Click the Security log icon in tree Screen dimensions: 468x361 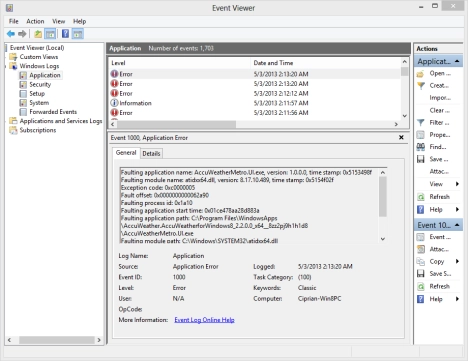pos(23,84)
